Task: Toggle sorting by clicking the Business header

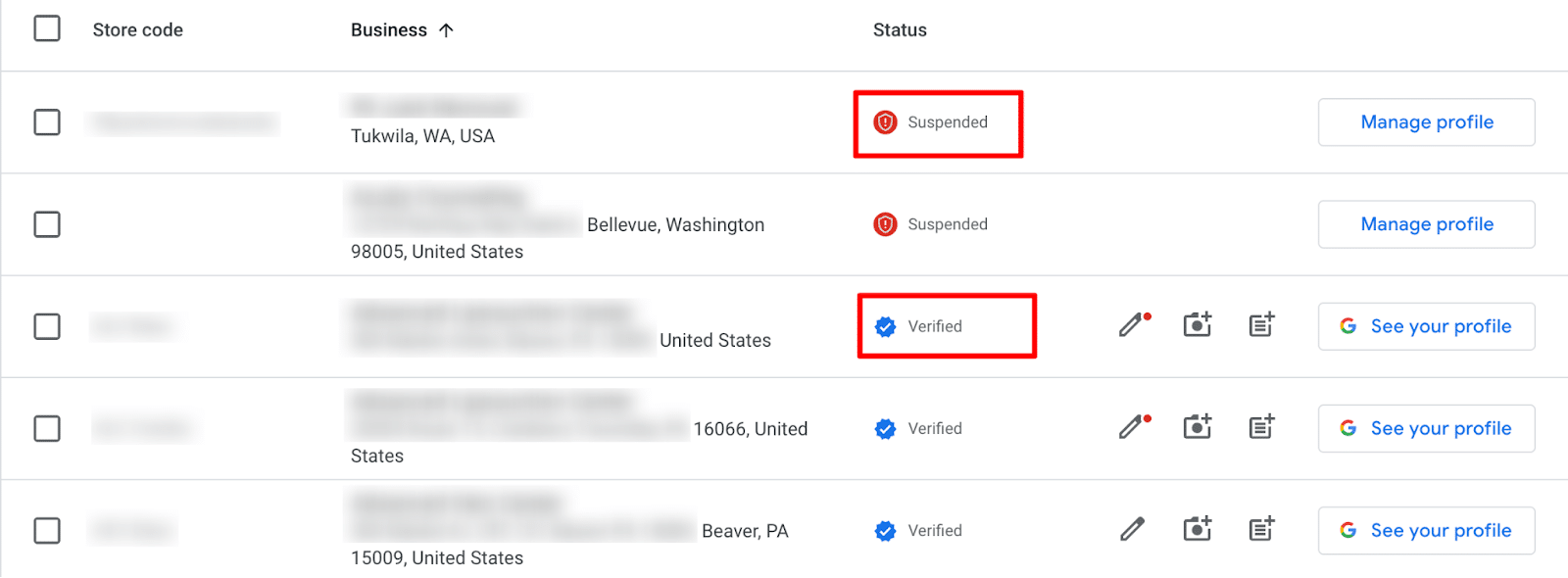Action: point(391,29)
